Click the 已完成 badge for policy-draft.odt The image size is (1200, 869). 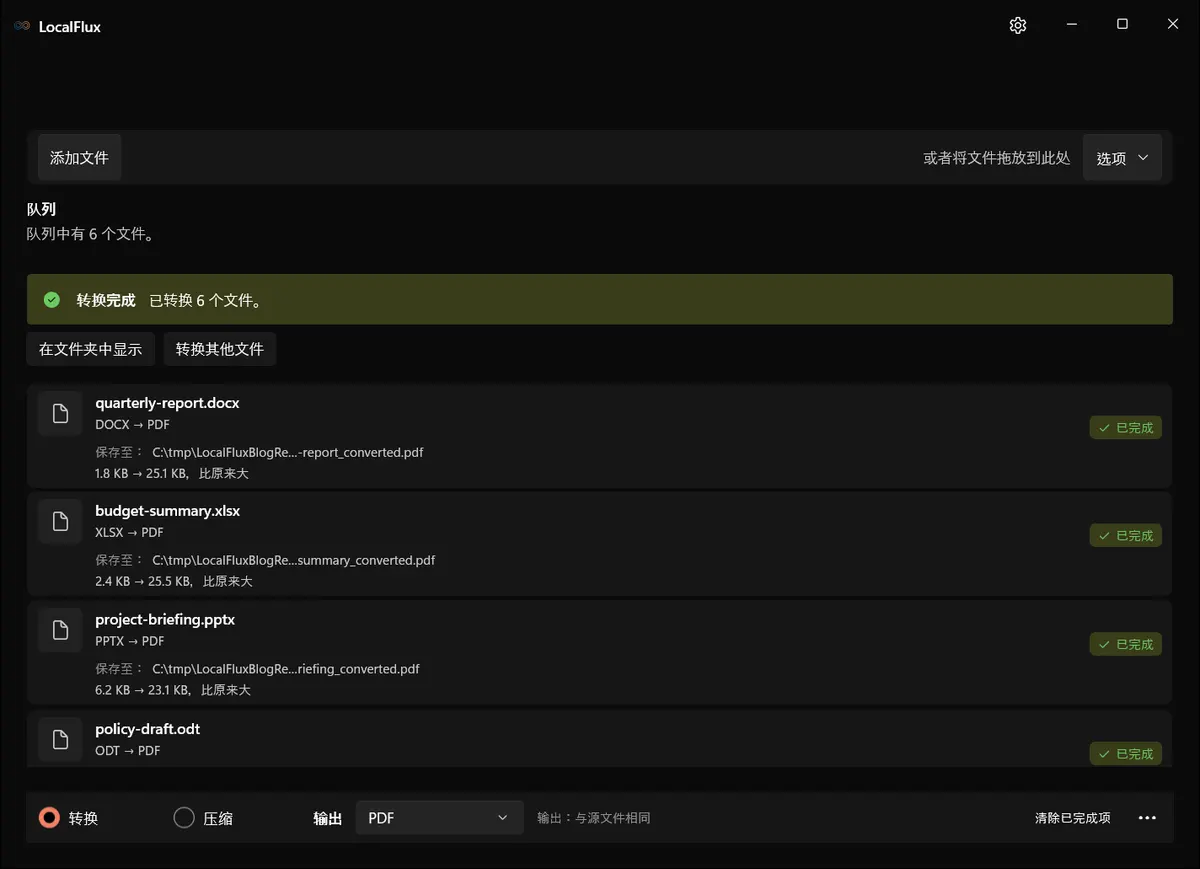1126,754
